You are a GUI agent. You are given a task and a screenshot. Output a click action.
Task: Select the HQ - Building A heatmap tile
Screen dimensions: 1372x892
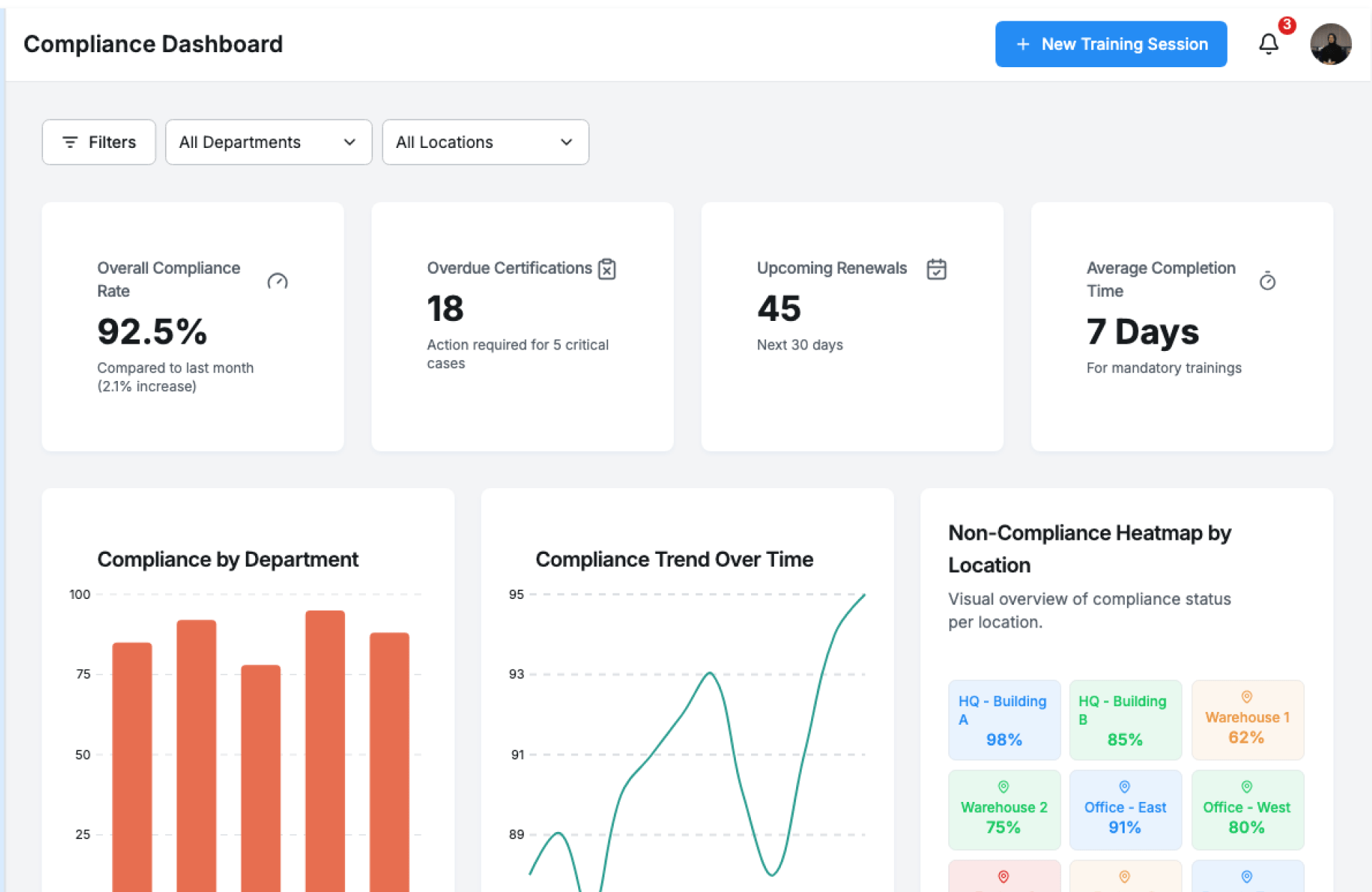1004,720
